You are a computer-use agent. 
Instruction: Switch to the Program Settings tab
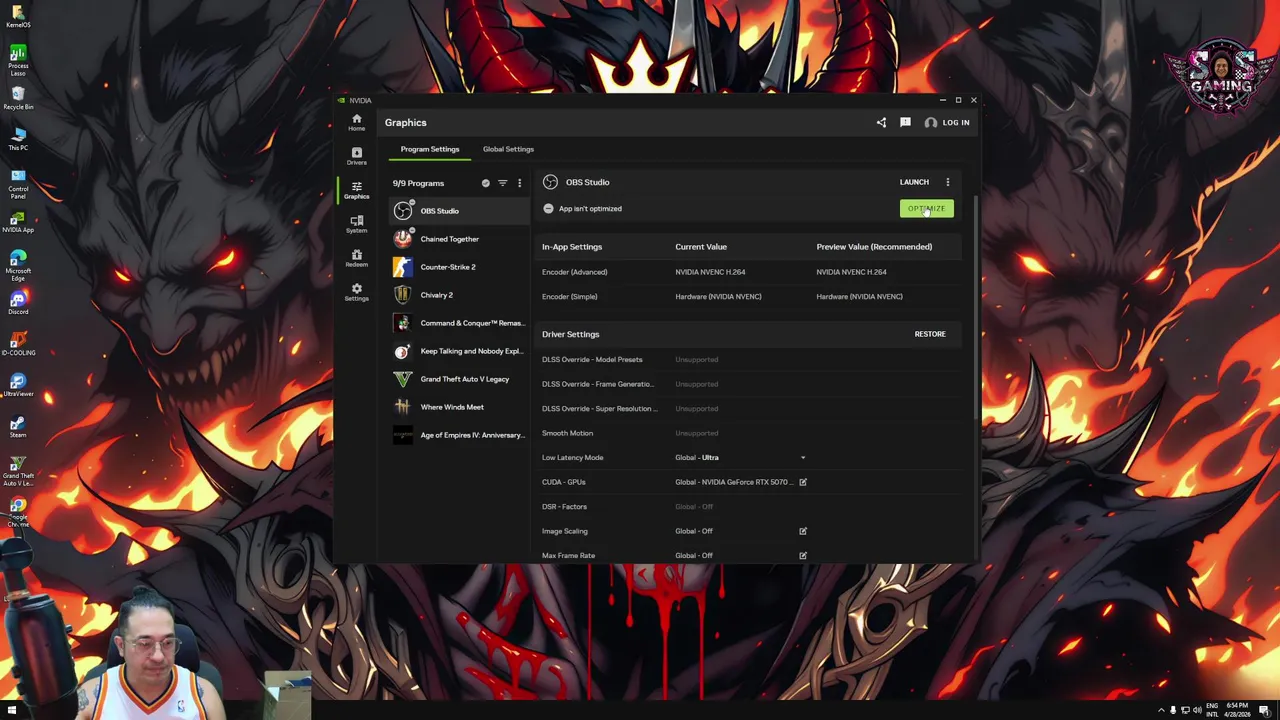click(430, 149)
